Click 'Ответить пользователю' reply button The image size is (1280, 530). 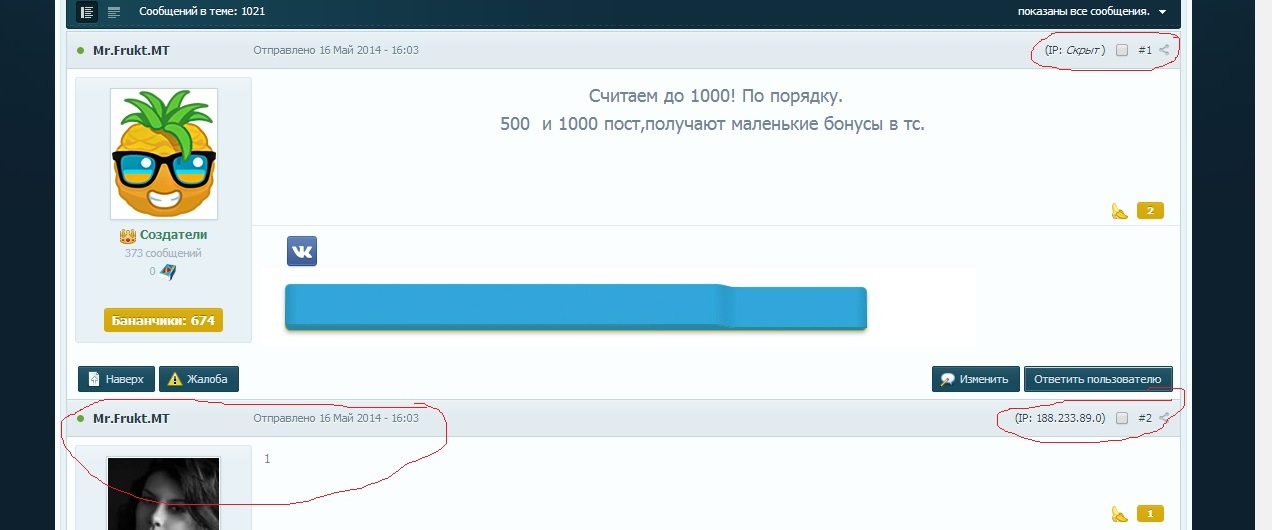(x=1098, y=379)
